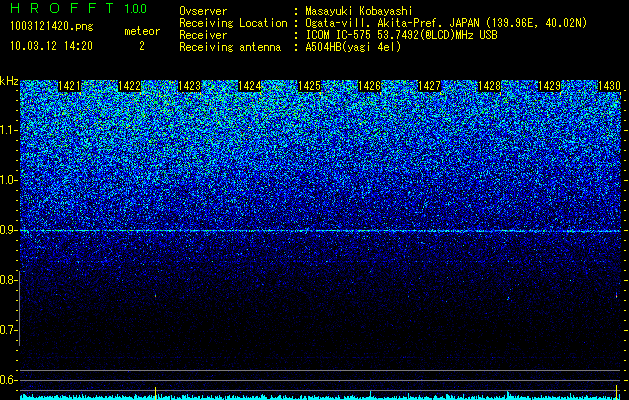Click the yellow meteor echo spike near 1422
Image resolution: width=629 pixels, height=400 pixels.
pos(155,392)
